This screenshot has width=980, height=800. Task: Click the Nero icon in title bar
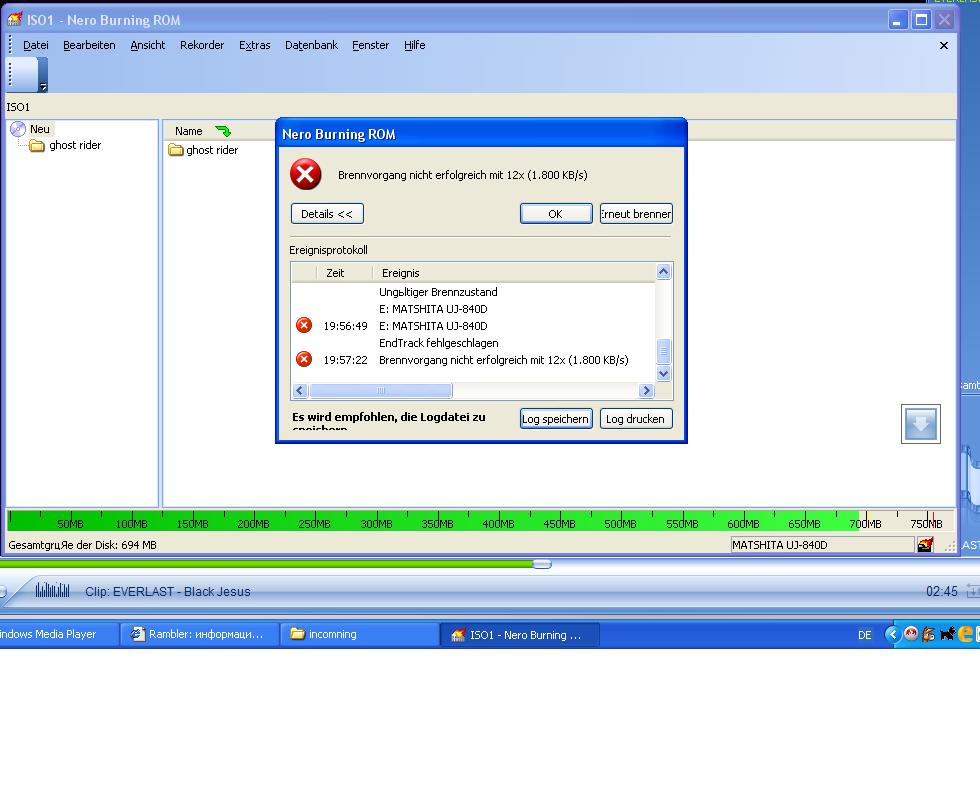14,19
